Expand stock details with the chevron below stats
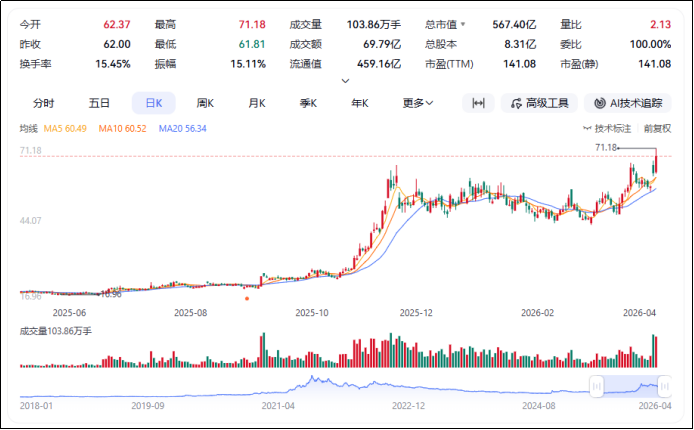The height and width of the screenshot is (430, 694). [x=346, y=80]
